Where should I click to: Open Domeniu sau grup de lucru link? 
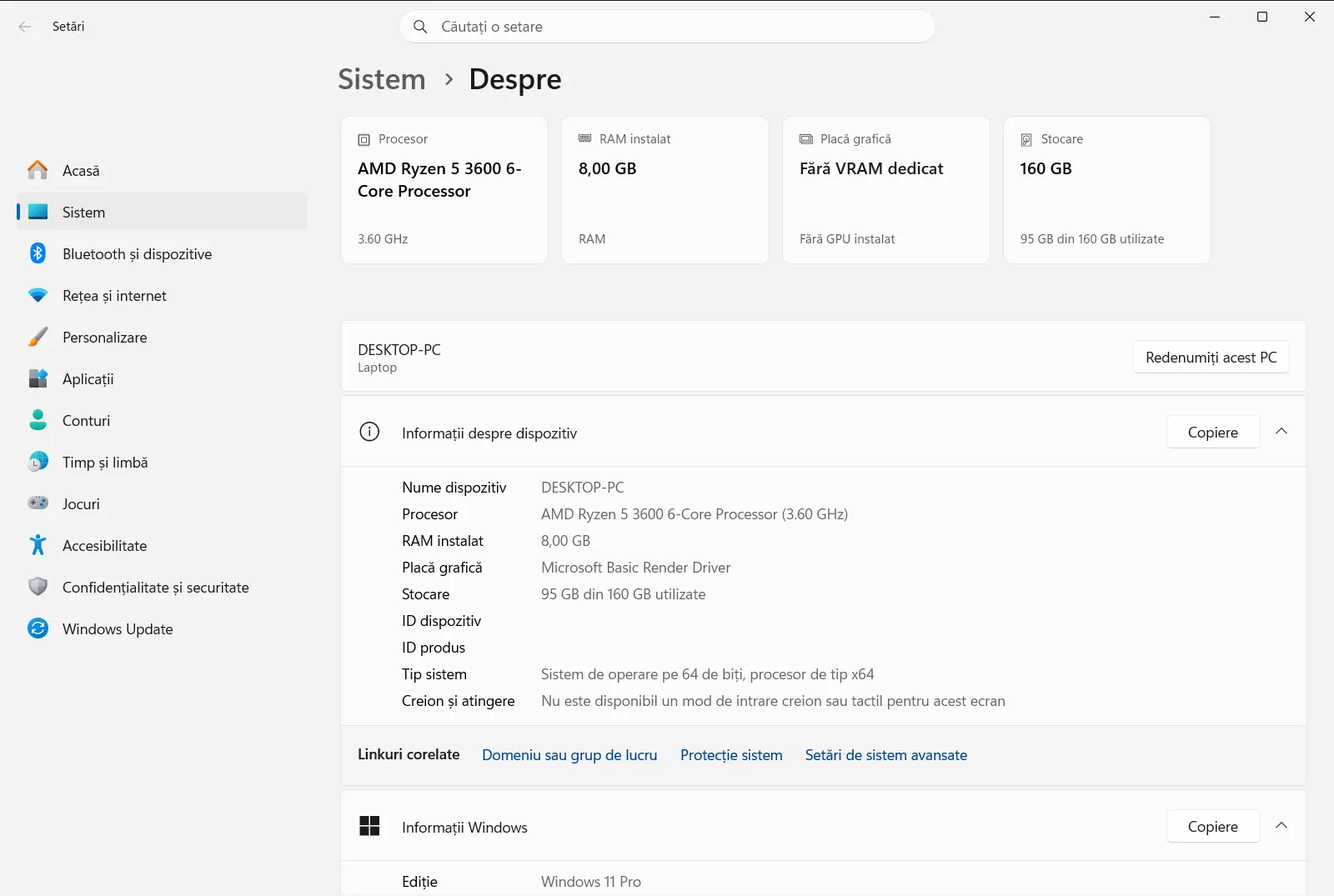(x=569, y=754)
